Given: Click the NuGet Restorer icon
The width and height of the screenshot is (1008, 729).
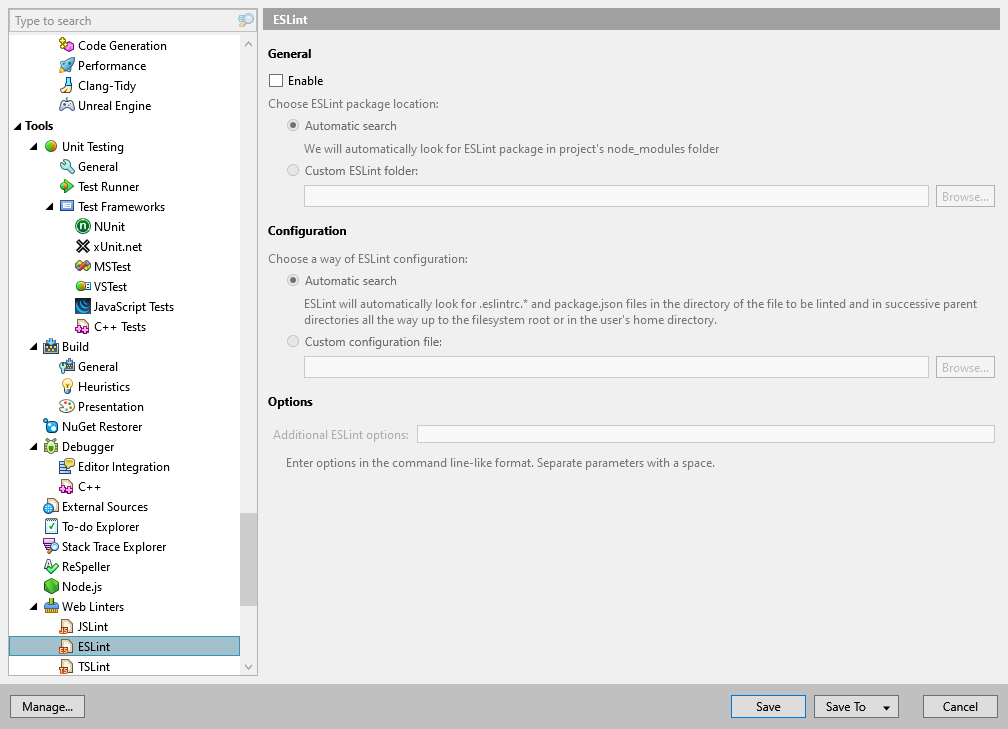Looking at the screenshot, I should pyautogui.click(x=51, y=426).
